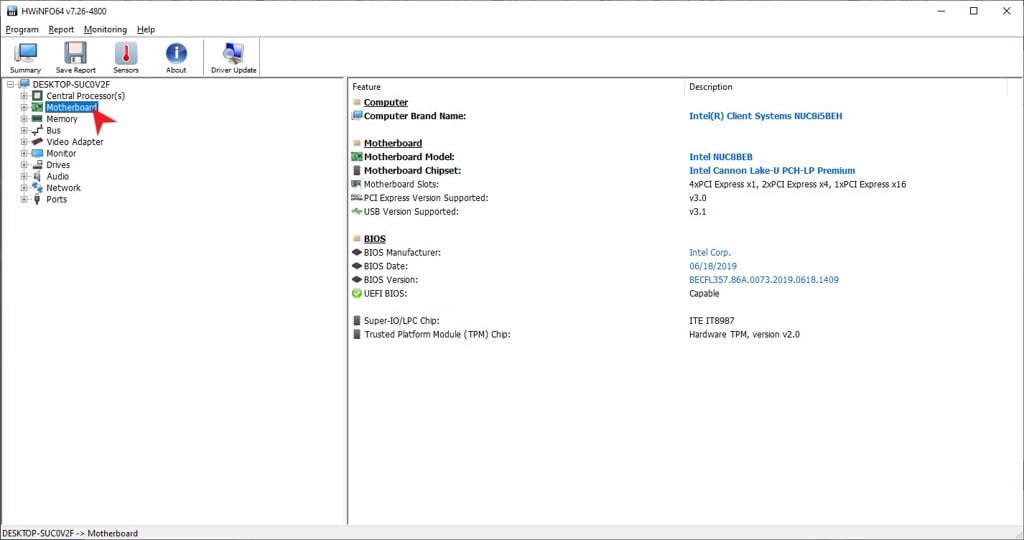1024x540 pixels.
Task: Minimize the HWiNFO64 window
Action: [941, 11]
